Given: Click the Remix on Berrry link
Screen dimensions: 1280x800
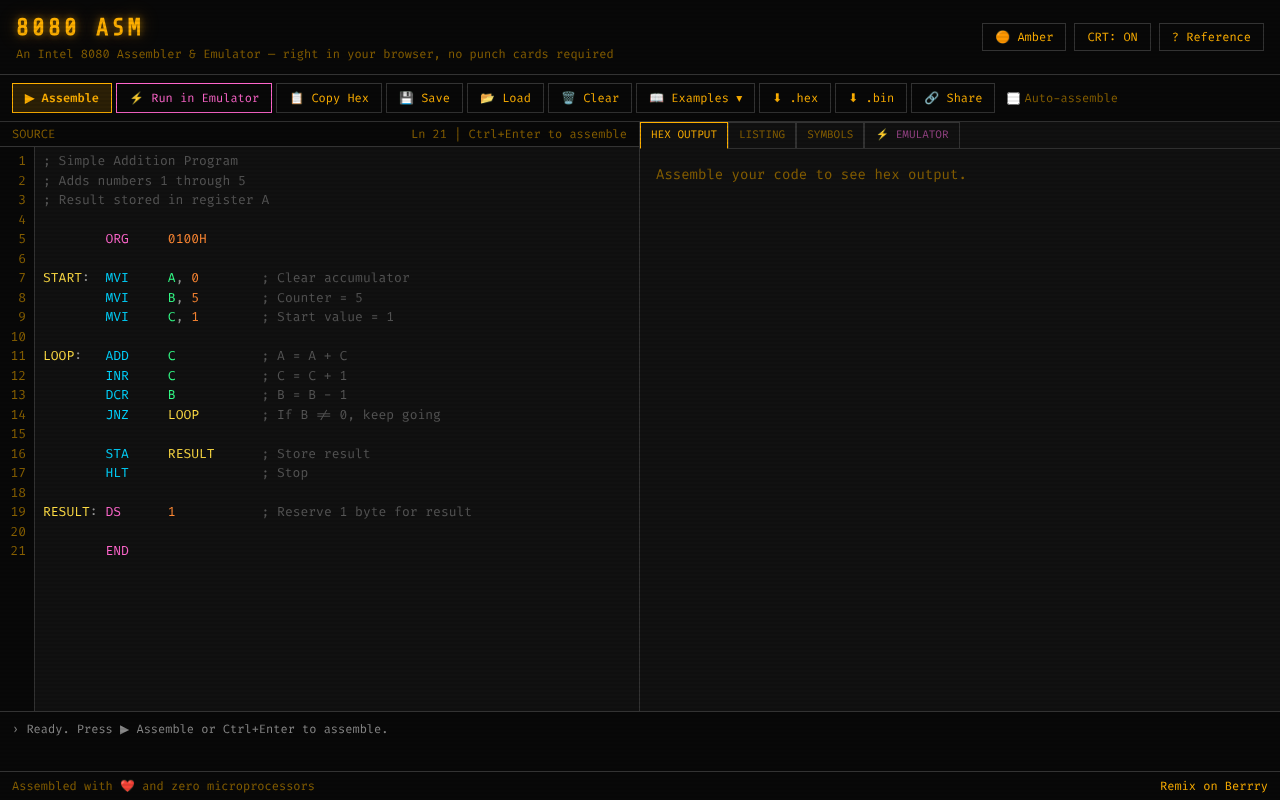Looking at the screenshot, I should click(x=1213, y=786).
